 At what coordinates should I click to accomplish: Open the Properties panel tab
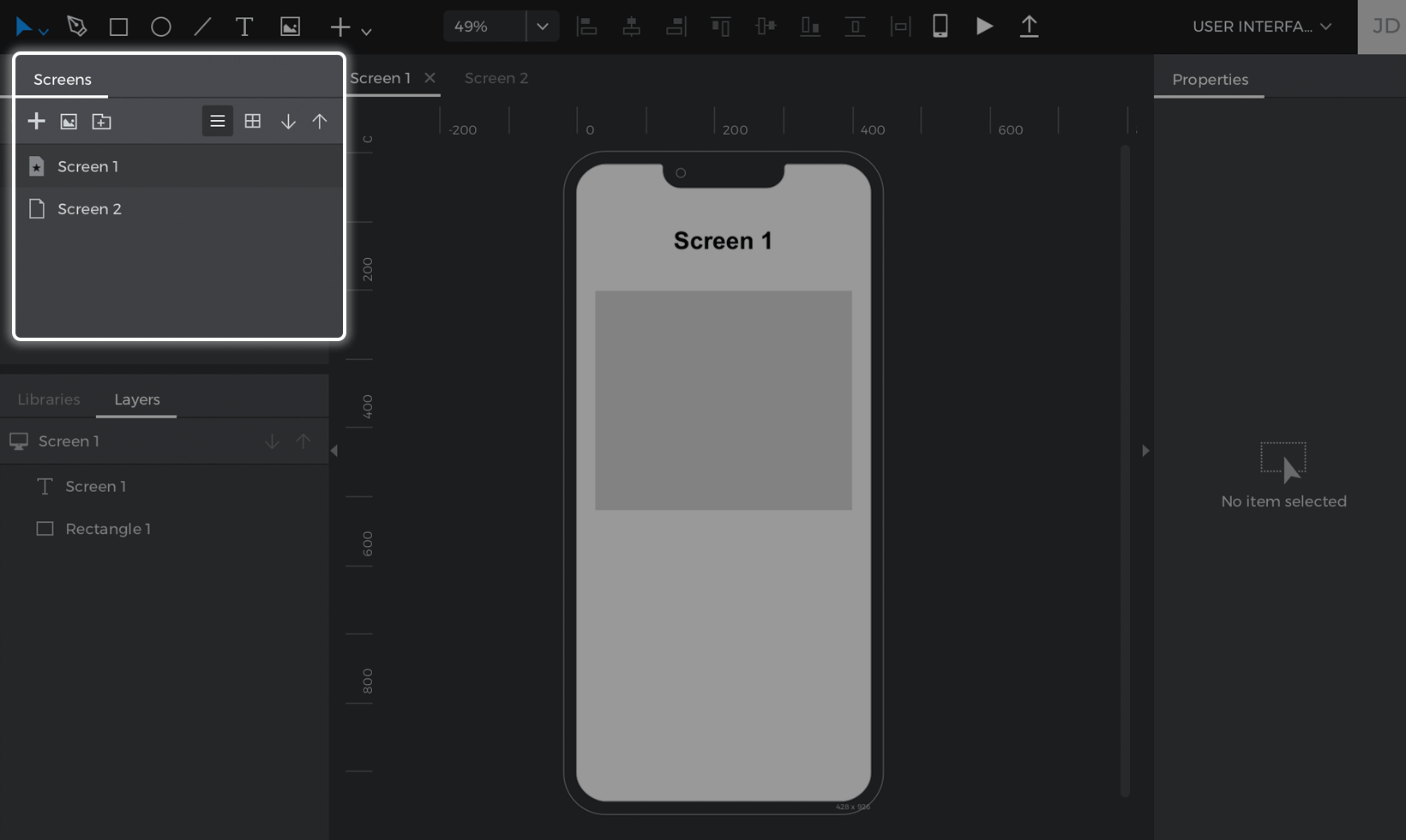pos(1210,80)
